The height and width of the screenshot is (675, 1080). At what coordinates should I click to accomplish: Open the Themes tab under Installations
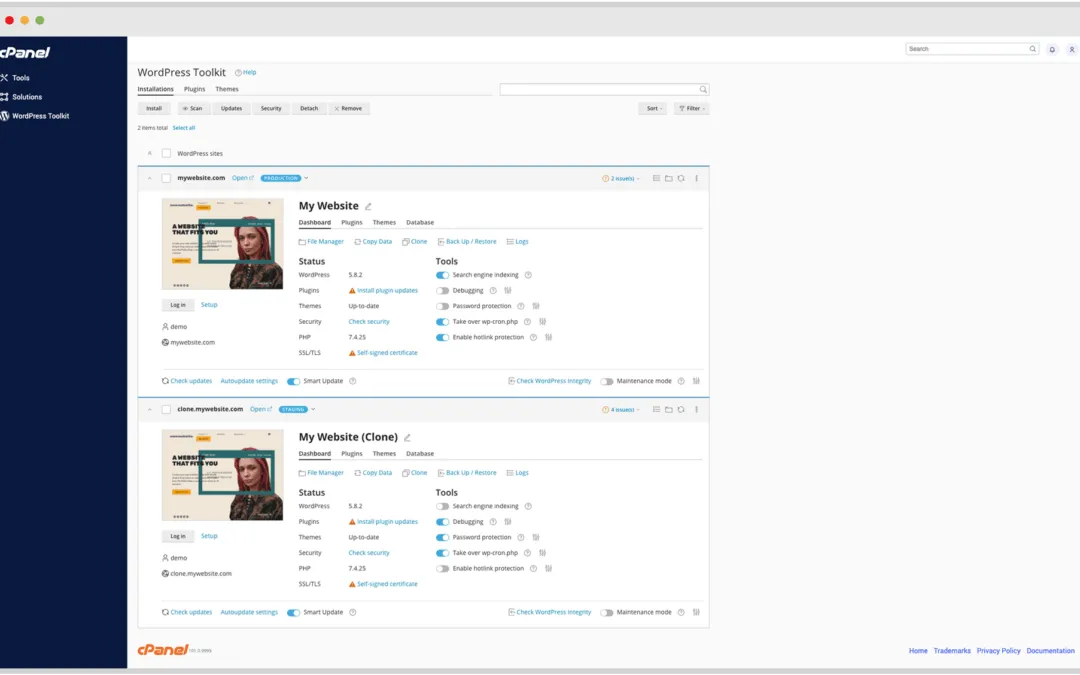click(227, 89)
